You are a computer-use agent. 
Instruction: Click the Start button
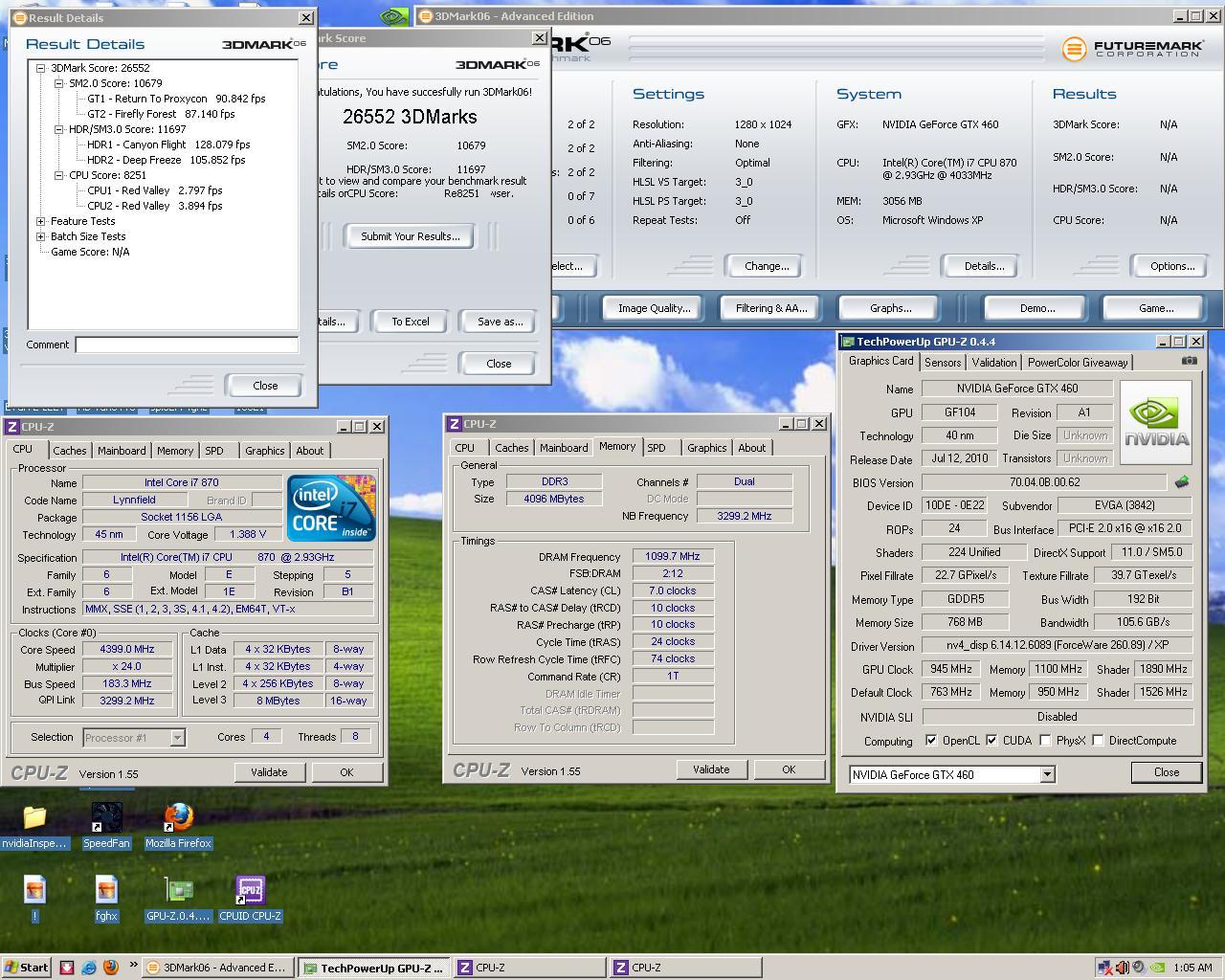(x=26, y=968)
